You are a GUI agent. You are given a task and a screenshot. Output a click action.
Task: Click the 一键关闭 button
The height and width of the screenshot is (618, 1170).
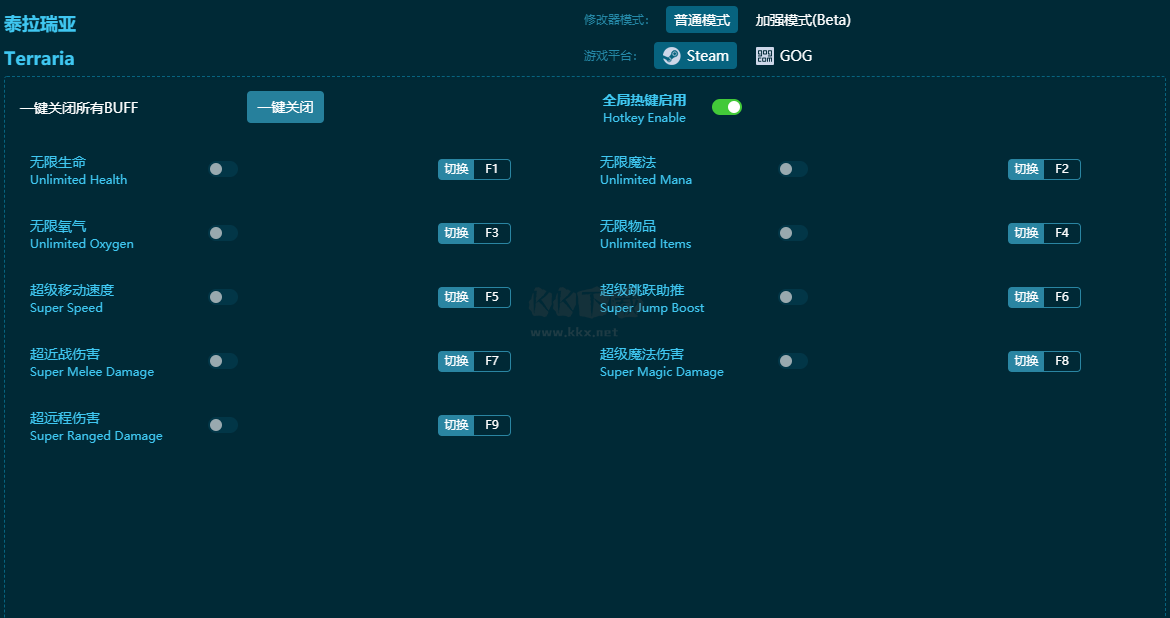click(x=285, y=107)
